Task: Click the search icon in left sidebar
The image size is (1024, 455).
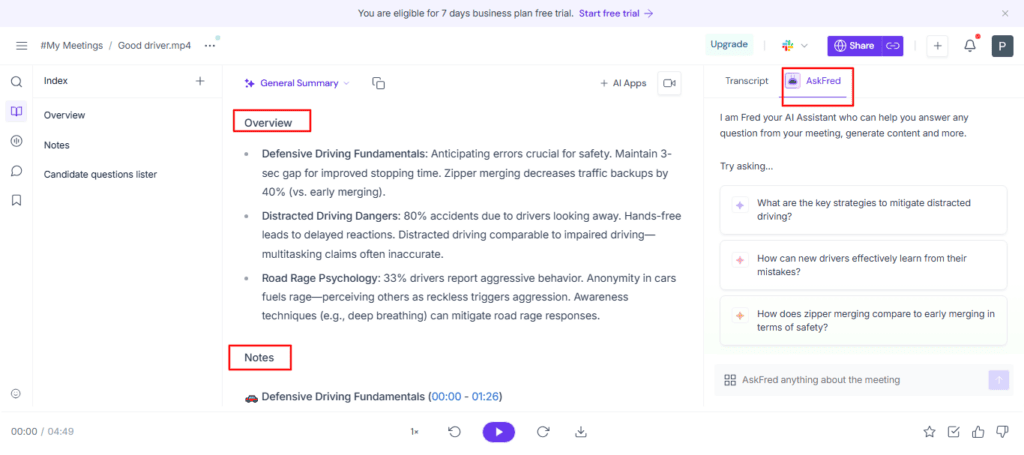Action: point(16,82)
